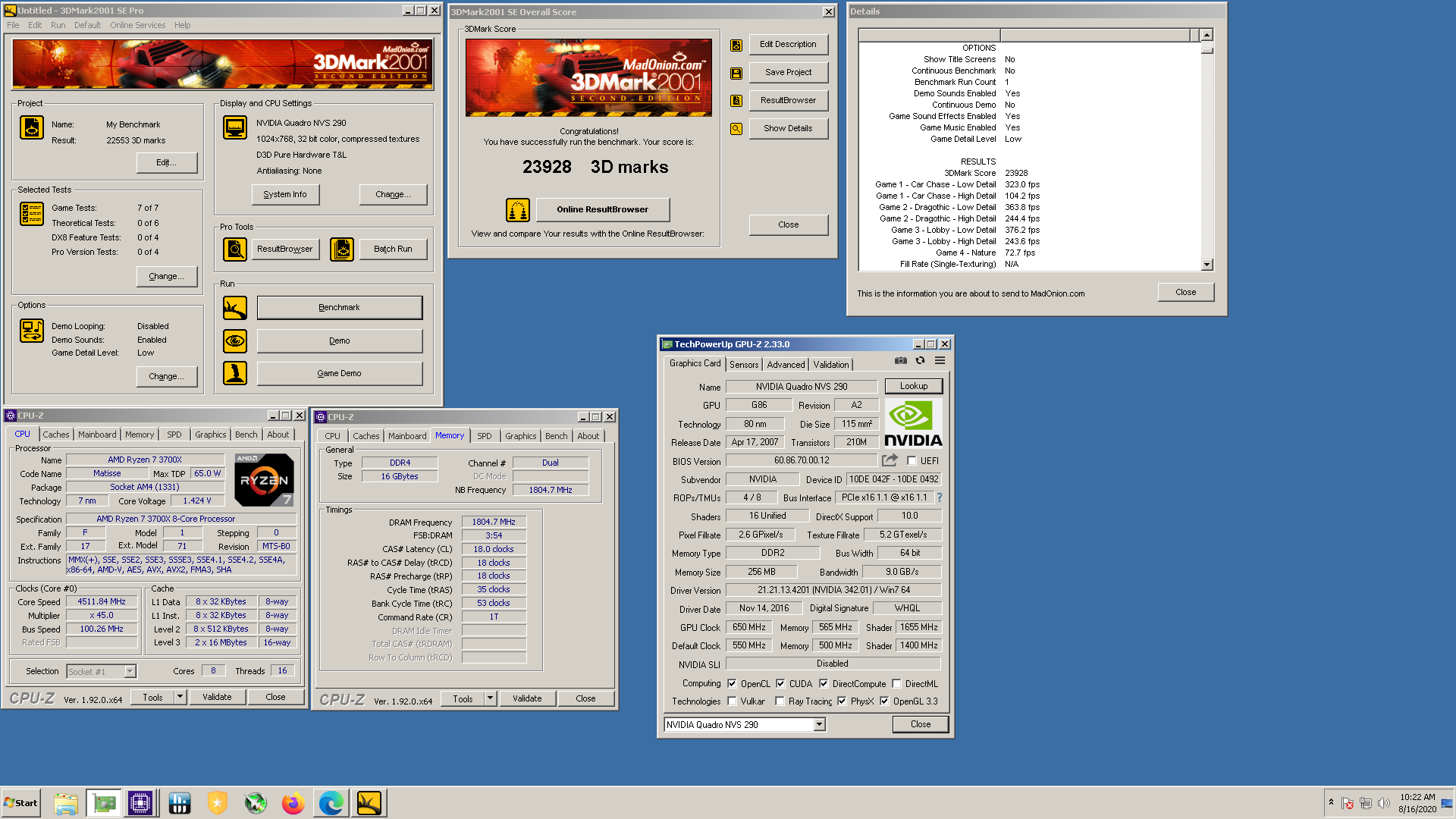
Task: Click the Selected Tests checklist icon
Action: [x=32, y=215]
